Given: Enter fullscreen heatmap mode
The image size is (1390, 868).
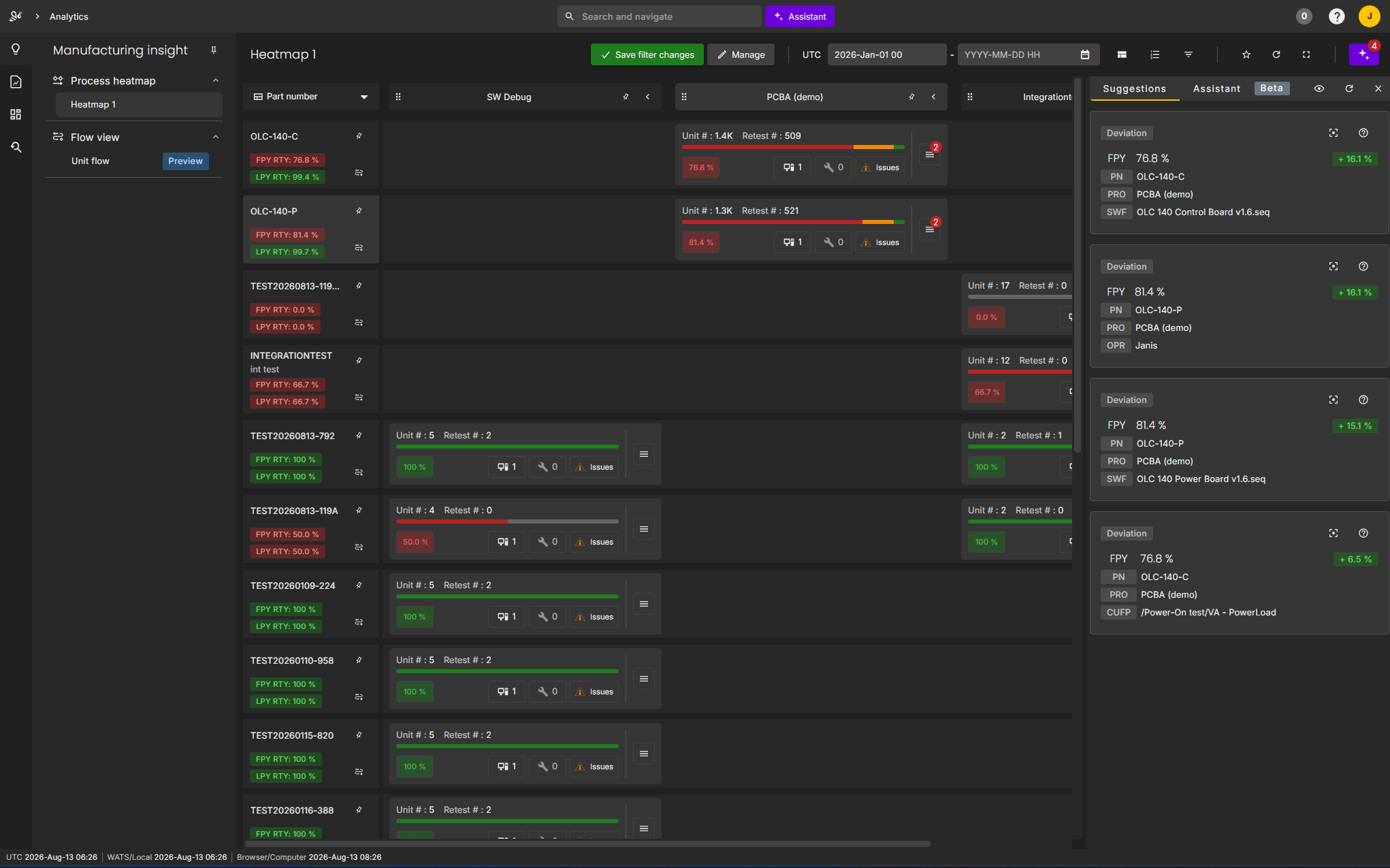Looking at the screenshot, I should [x=1306, y=54].
